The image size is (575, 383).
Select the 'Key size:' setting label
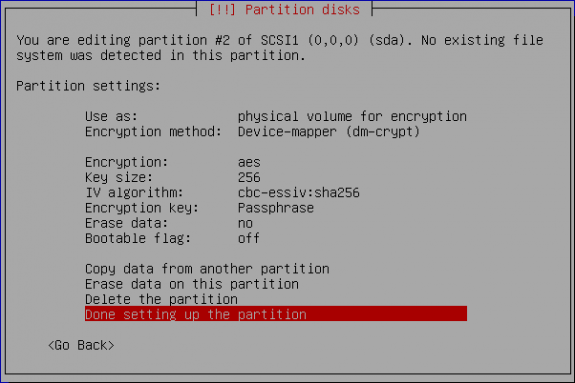pos(119,177)
